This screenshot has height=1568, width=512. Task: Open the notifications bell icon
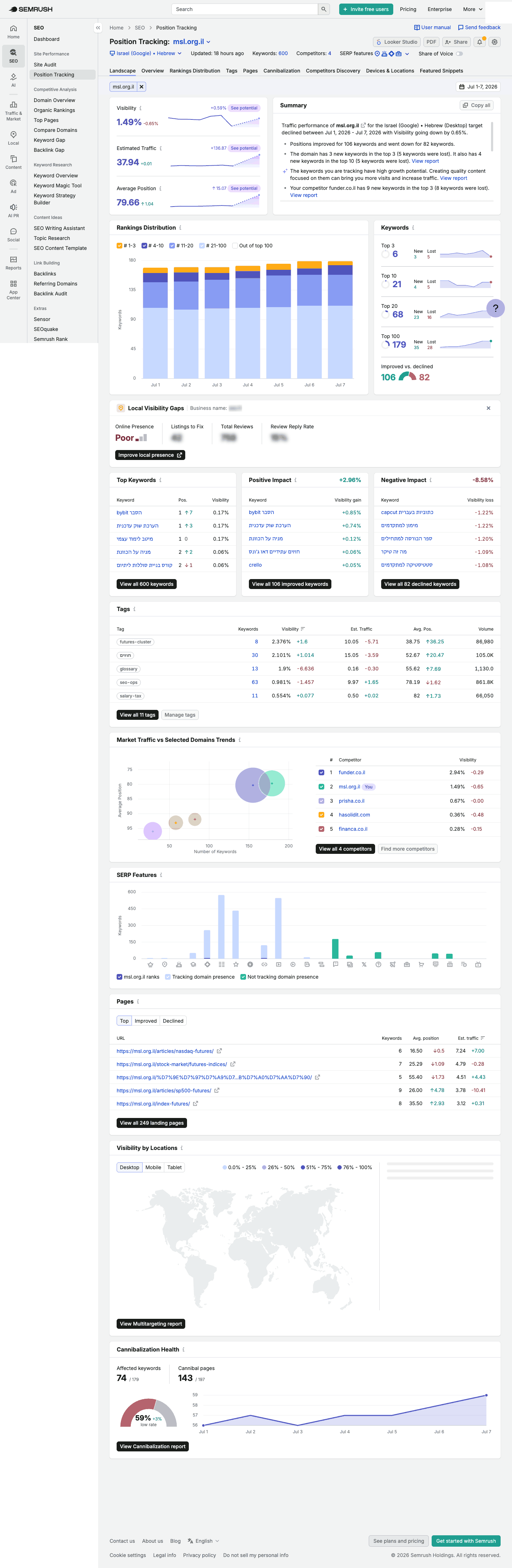480,42
